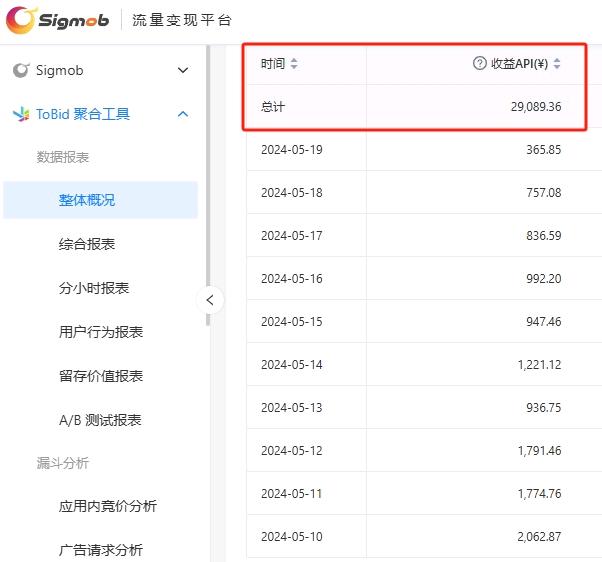Click the 1,774.76 revenue value
Screen dimensions: 602x562
tap(539, 494)
